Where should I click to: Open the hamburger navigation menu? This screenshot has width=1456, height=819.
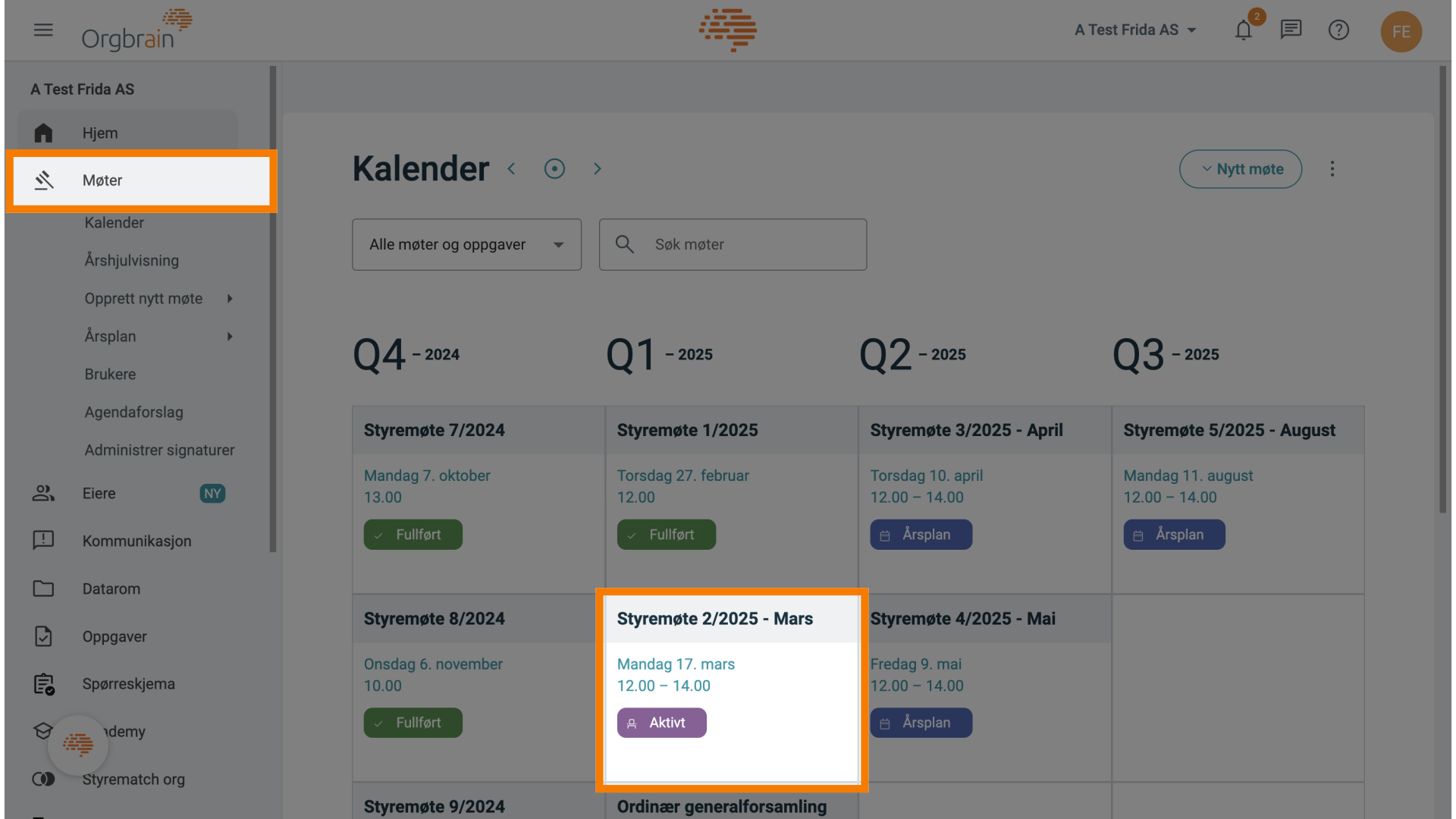coord(43,30)
